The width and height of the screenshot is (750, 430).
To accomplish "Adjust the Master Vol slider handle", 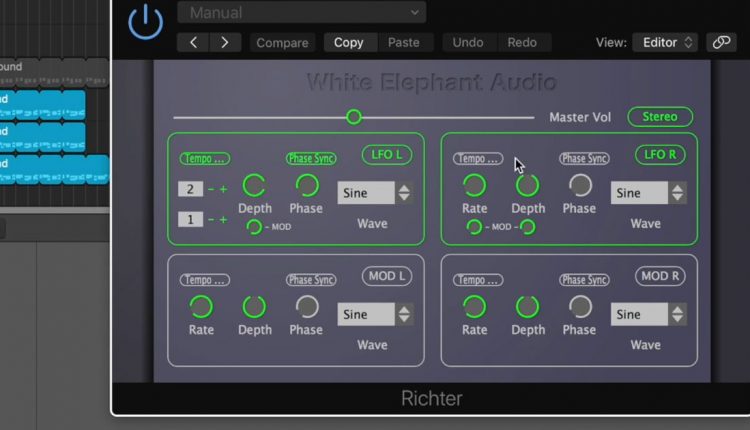I will (x=354, y=117).
